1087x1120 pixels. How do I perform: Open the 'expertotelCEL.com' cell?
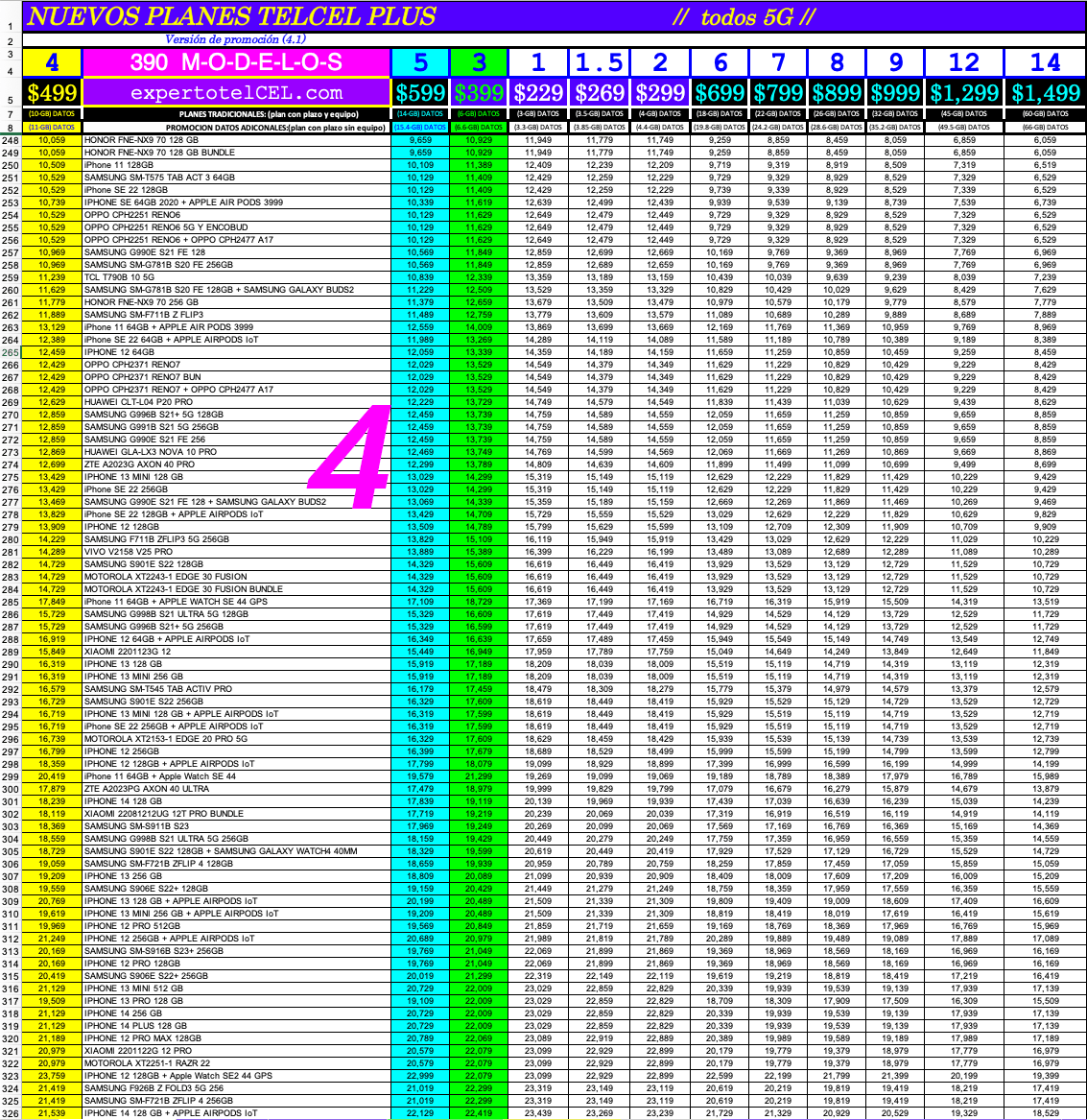[236, 93]
